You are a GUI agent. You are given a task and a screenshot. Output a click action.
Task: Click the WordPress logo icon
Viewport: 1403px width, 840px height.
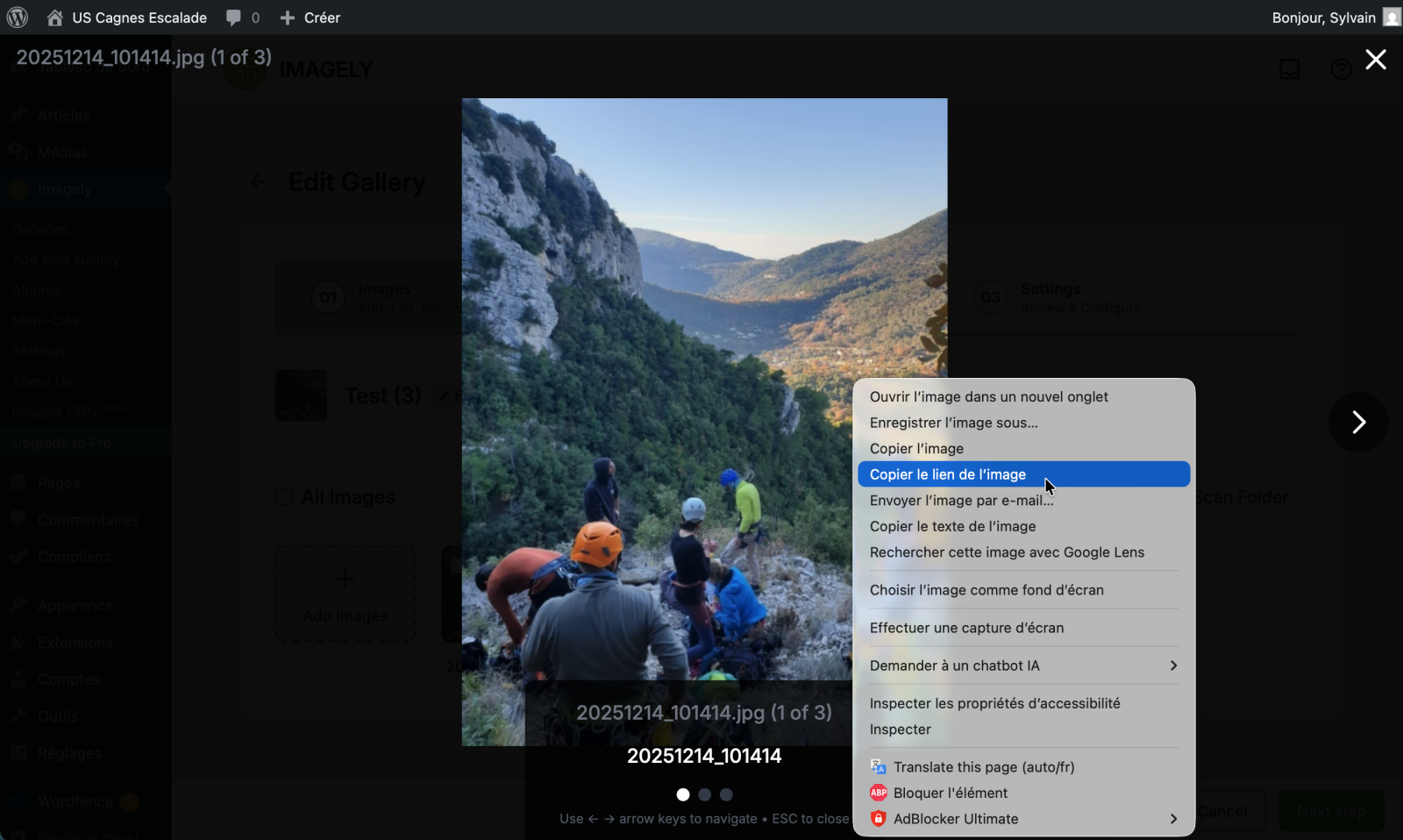point(18,18)
